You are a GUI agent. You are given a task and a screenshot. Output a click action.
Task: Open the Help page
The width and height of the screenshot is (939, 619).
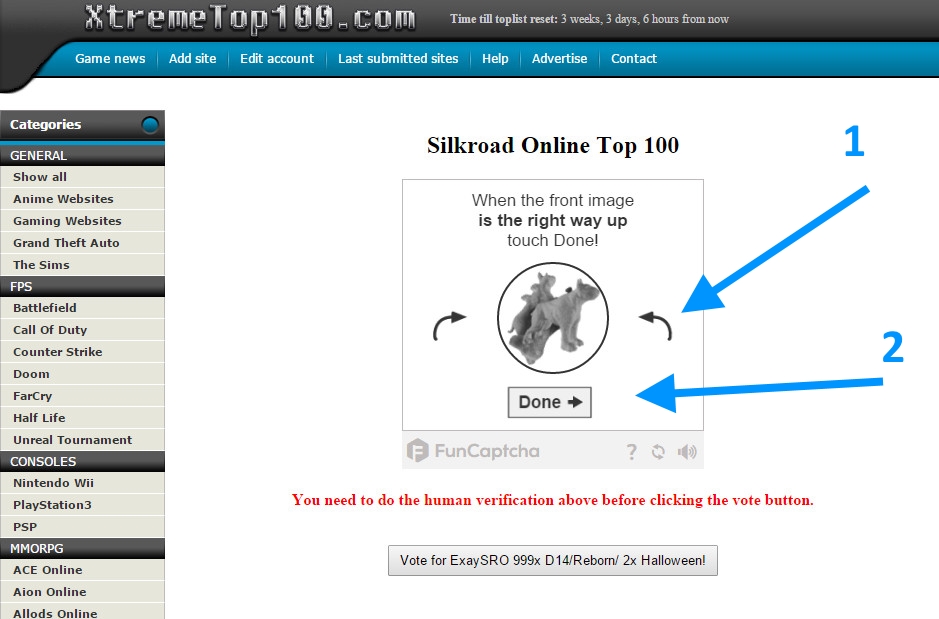(x=495, y=59)
